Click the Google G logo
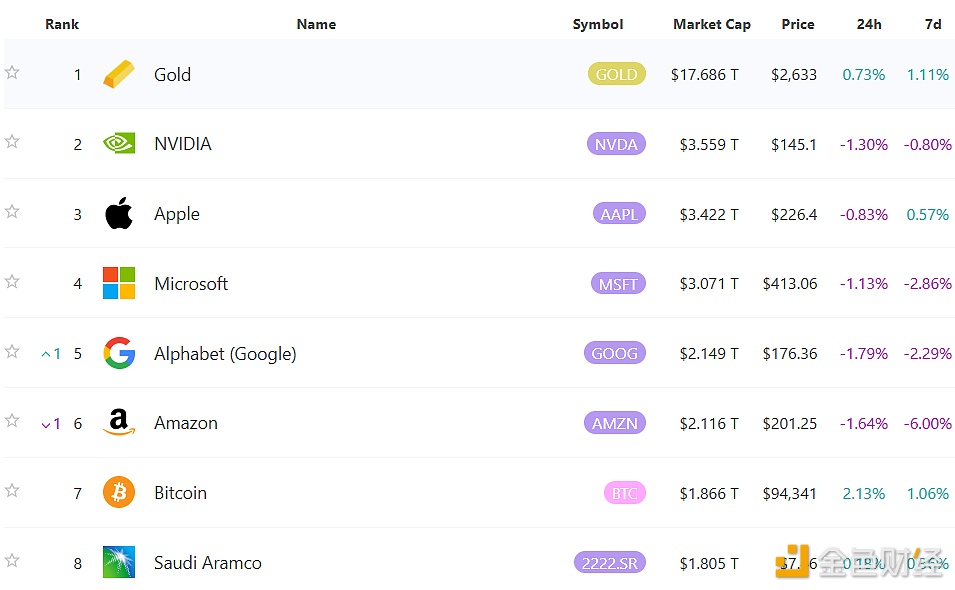Screen dimensions: 955x590 pyautogui.click(x=119, y=353)
